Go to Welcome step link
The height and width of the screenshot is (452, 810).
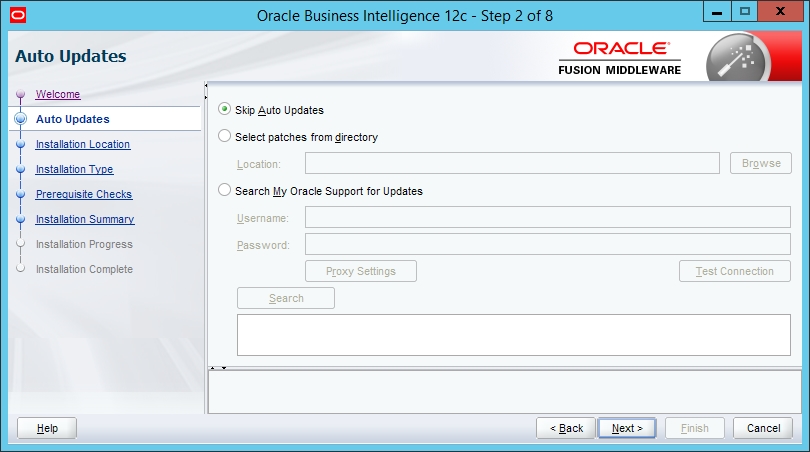tap(58, 94)
